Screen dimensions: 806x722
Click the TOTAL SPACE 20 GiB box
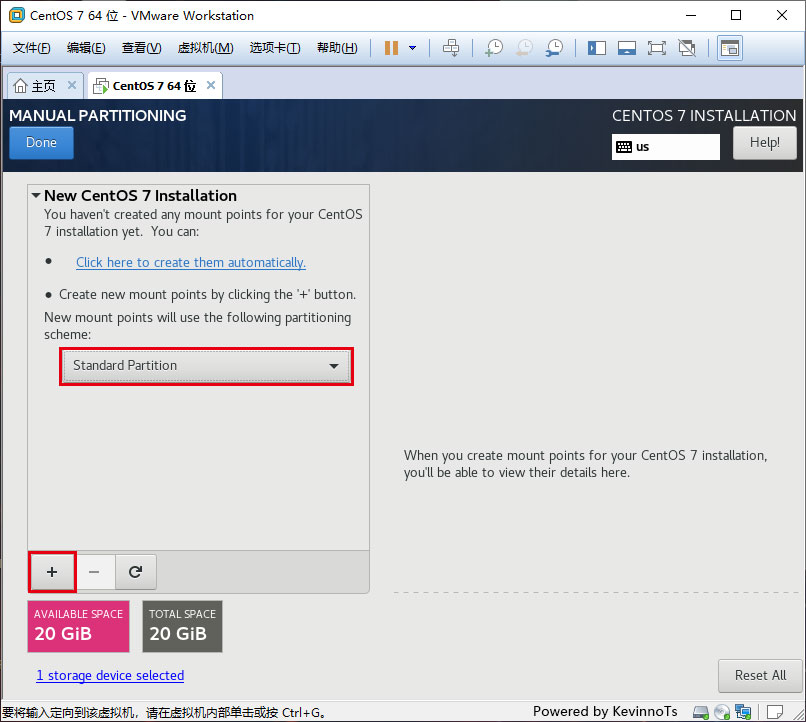(182, 626)
